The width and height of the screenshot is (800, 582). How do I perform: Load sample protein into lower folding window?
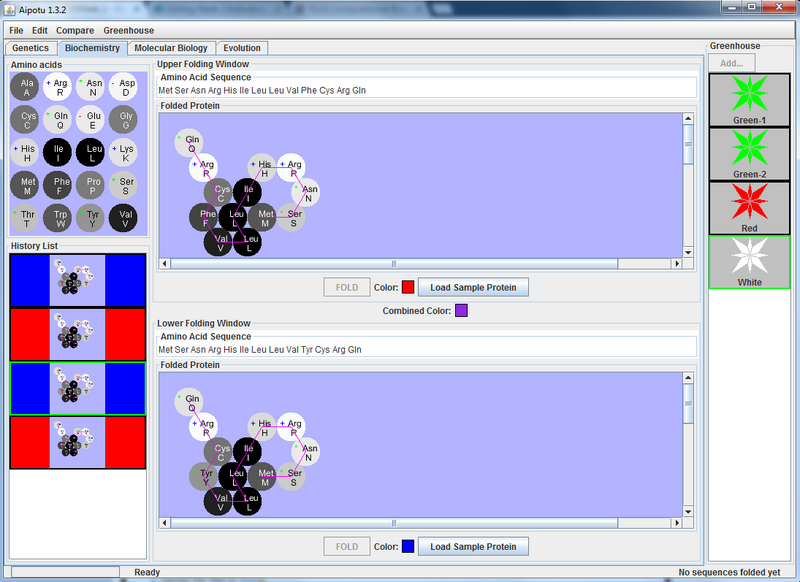(473, 546)
